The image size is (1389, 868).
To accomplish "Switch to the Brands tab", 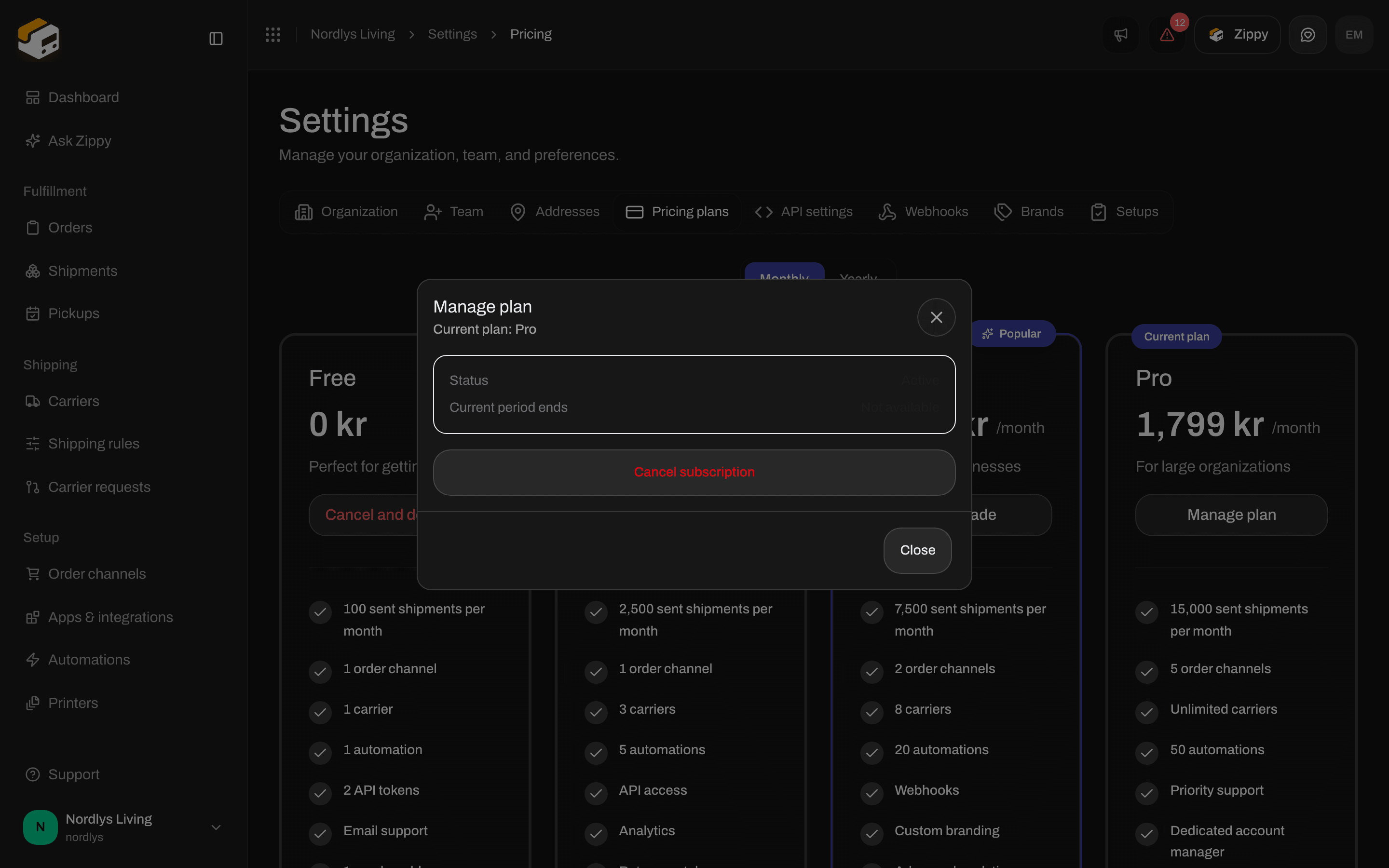I will (x=1029, y=212).
